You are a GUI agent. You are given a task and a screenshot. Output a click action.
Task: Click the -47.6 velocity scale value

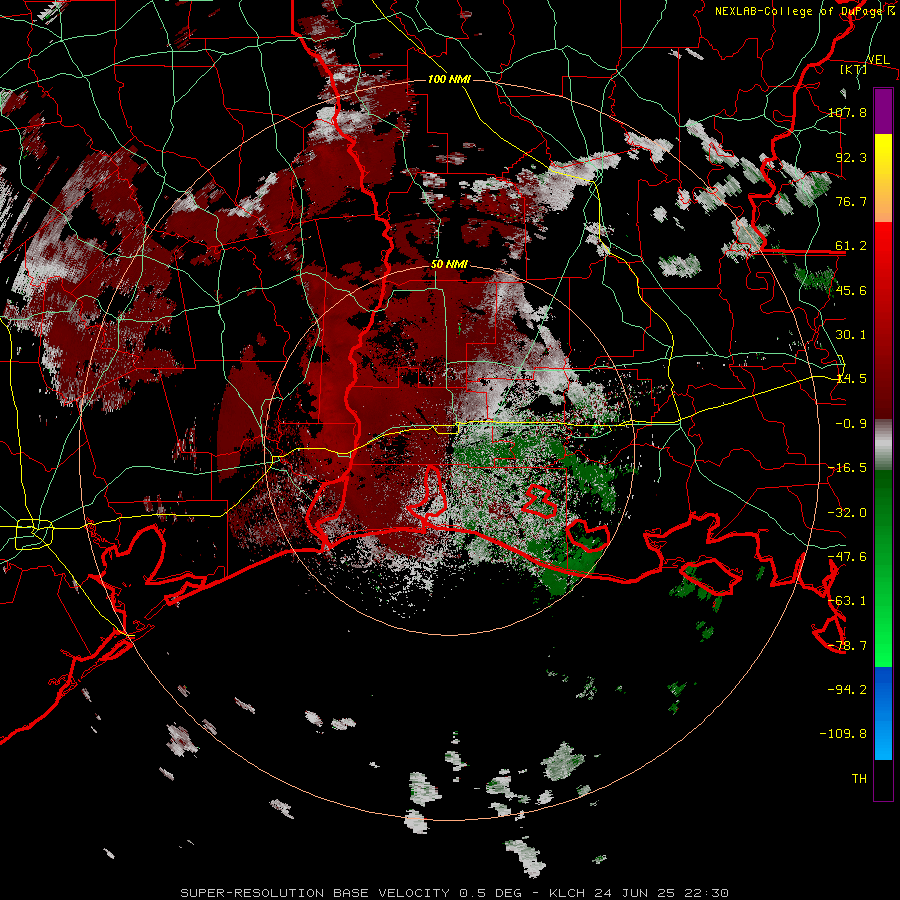(847, 557)
